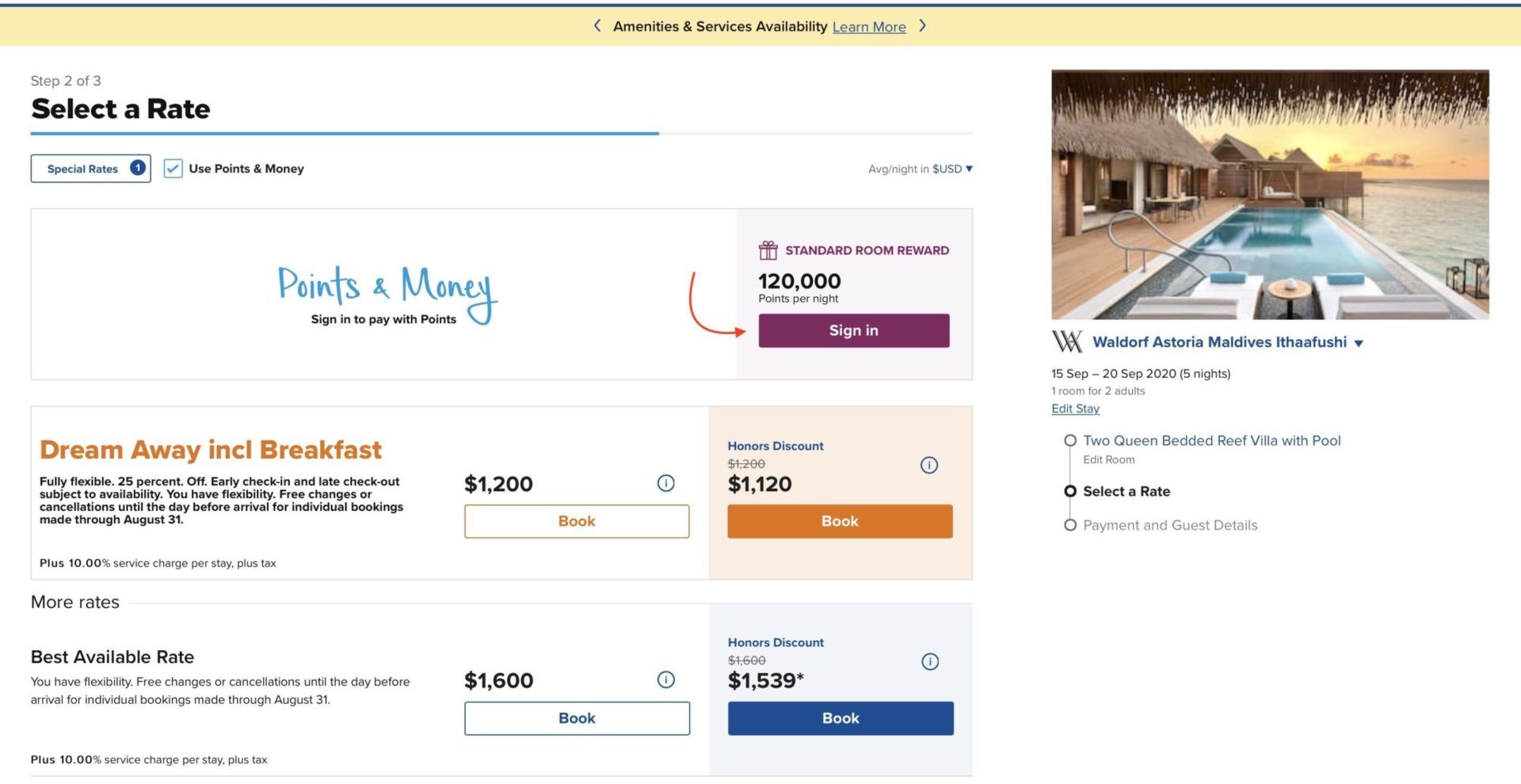The image size is (1521, 784).
Task: Click the Standard Room Reward gift icon
Action: [x=768, y=250]
